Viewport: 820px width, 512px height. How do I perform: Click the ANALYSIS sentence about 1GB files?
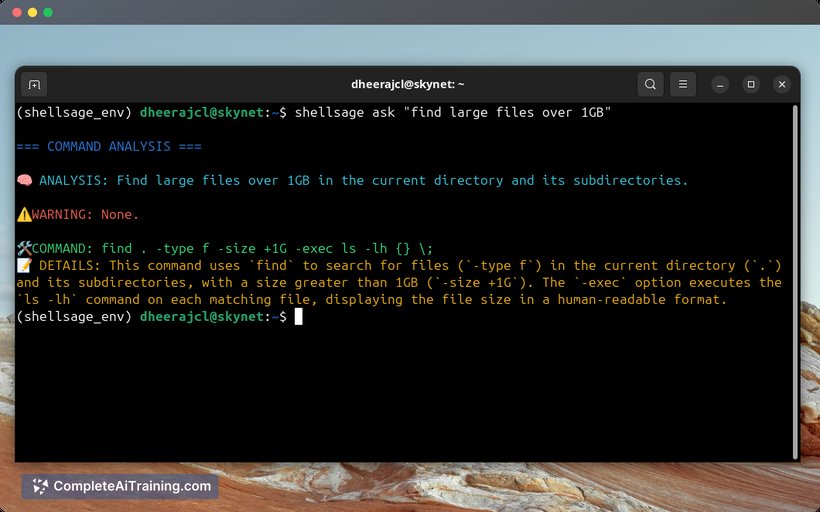pyautogui.click(x=402, y=180)
